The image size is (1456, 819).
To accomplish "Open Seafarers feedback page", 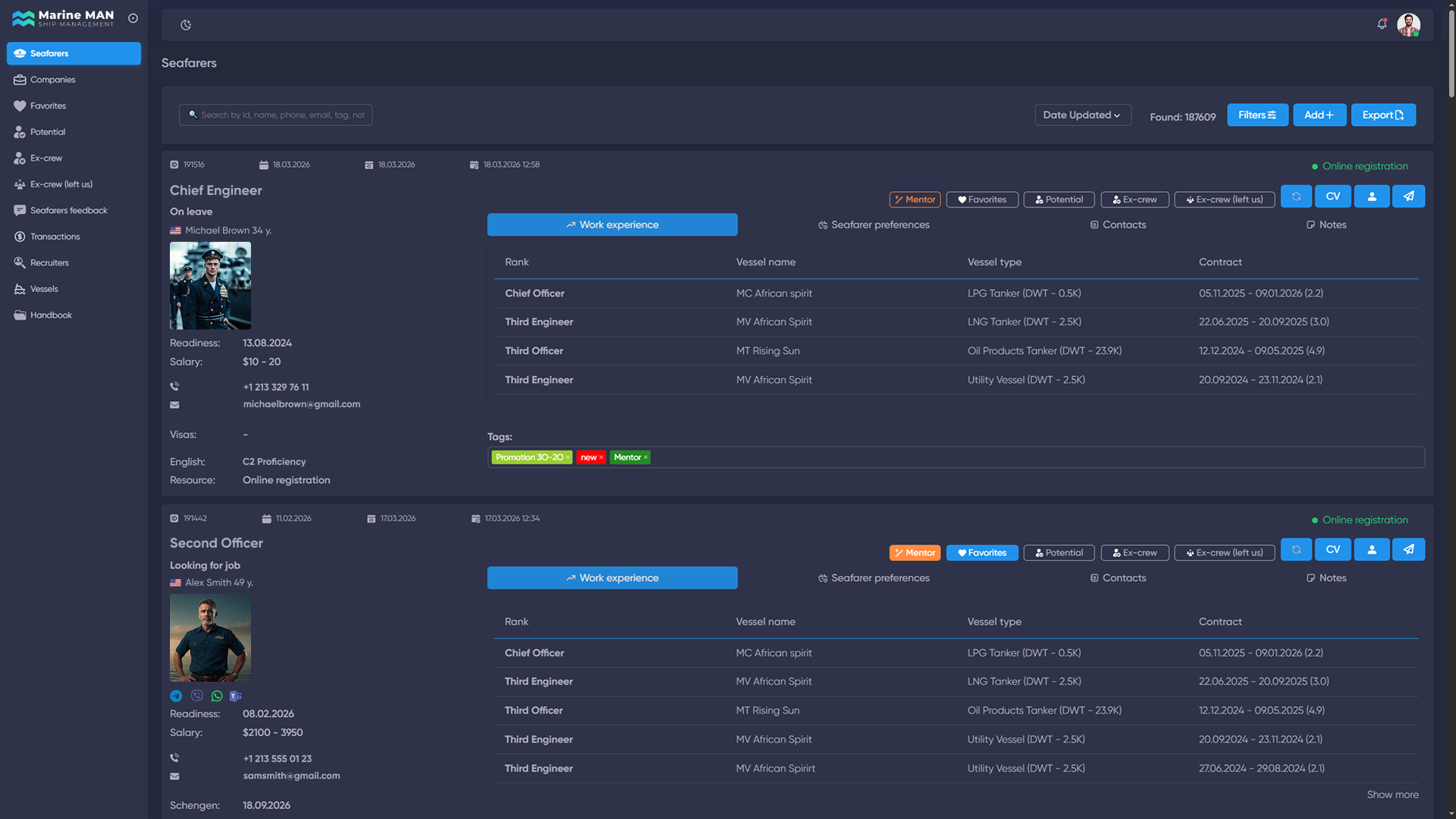I will click(74, 211).
